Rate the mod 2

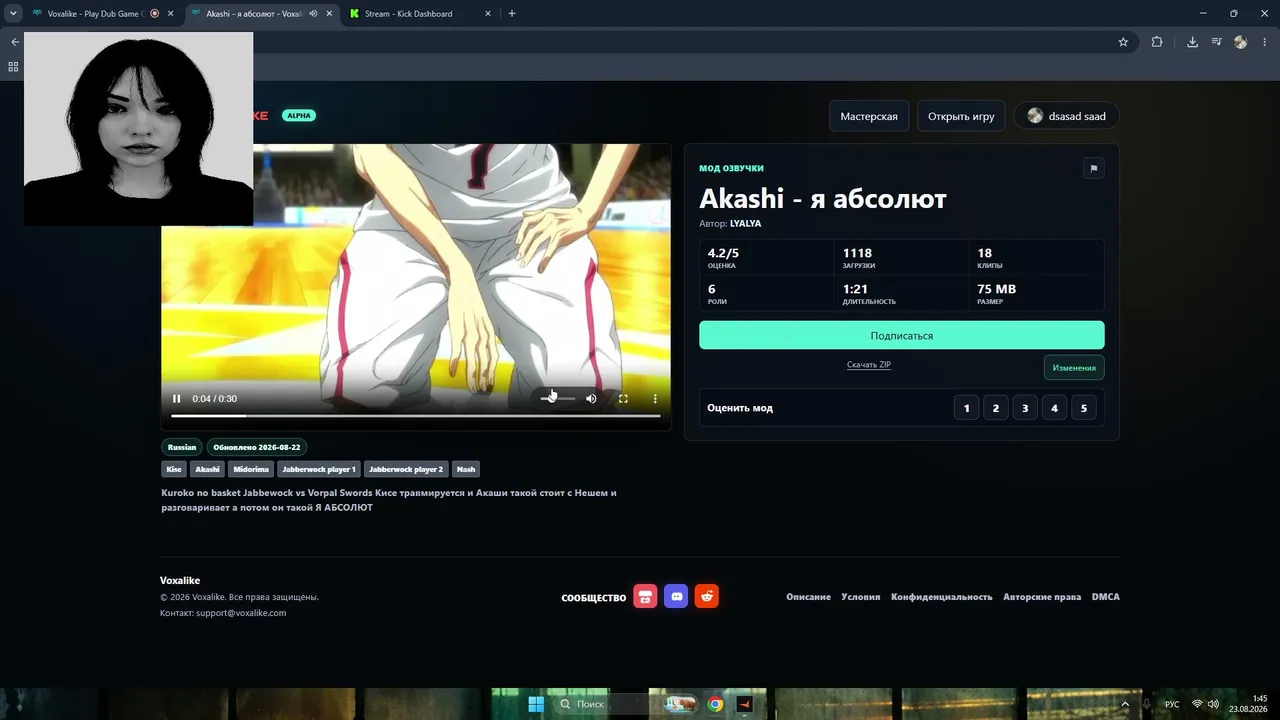point(996,408)
